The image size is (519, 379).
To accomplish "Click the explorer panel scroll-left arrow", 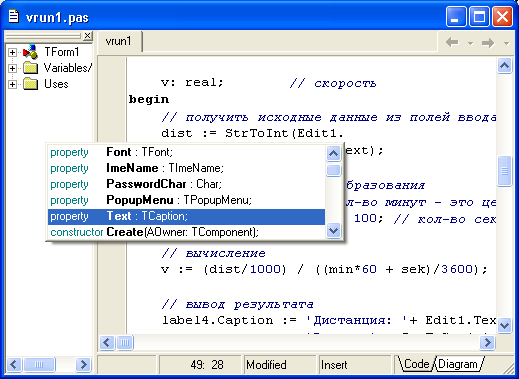I will pos(14,365).
